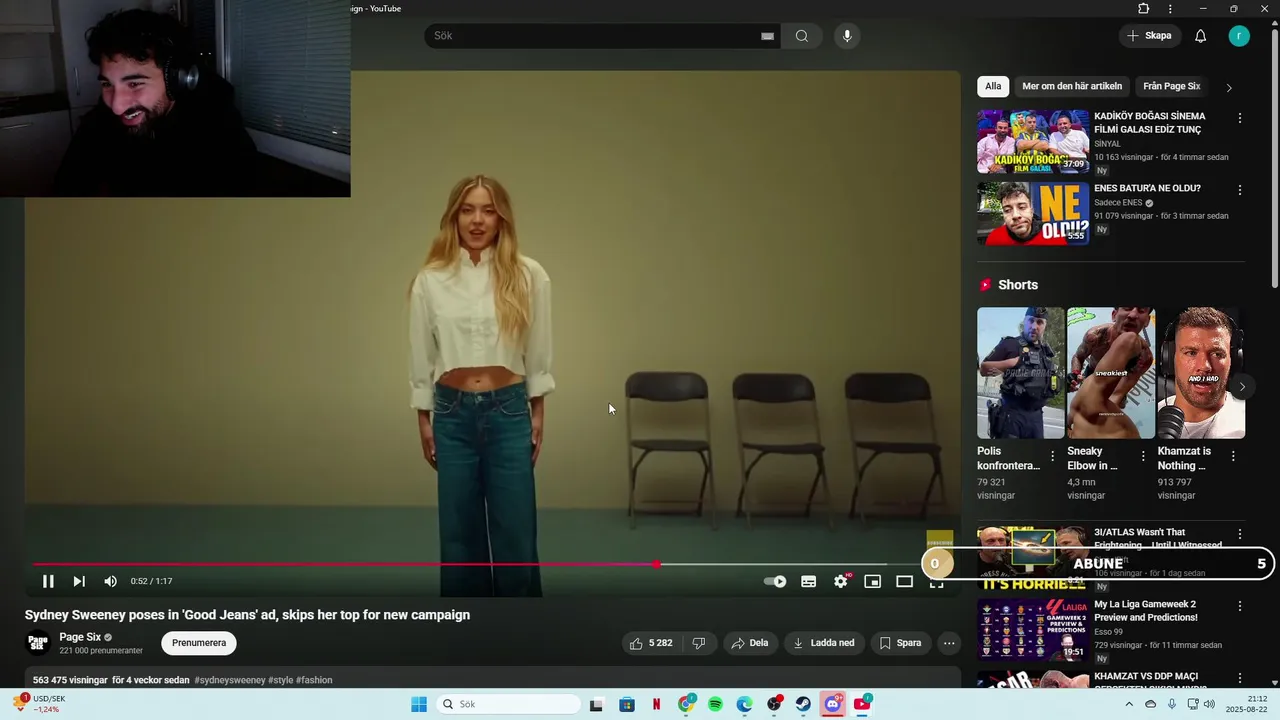The image size is (1280, 720).
Task: Open the Page Six channel avatar
Action: pos(38,643)
